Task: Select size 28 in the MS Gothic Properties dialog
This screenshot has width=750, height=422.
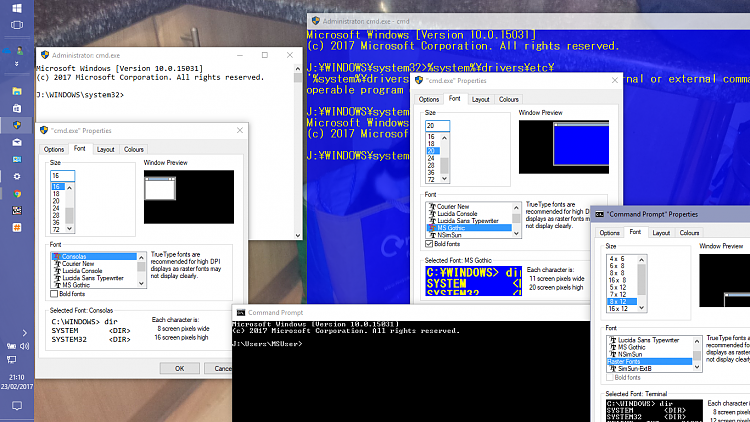Action: [x=431, y=165]
